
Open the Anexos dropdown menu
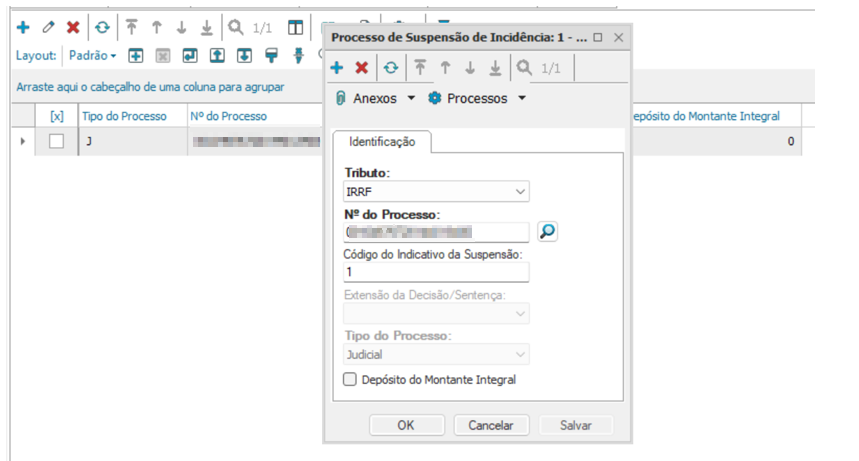[x=375, y=98]
